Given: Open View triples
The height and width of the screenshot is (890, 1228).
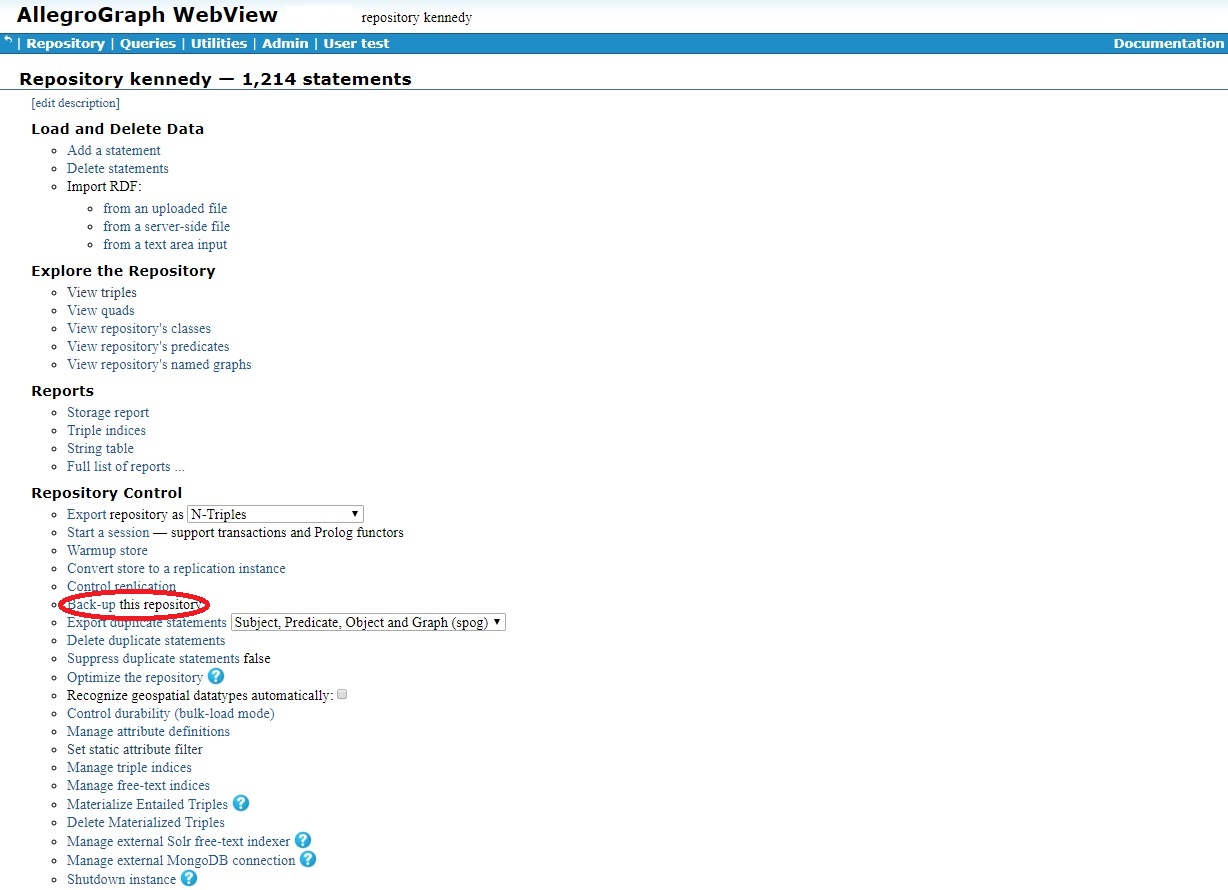Looking at the screenshot, I should (101, 292).
